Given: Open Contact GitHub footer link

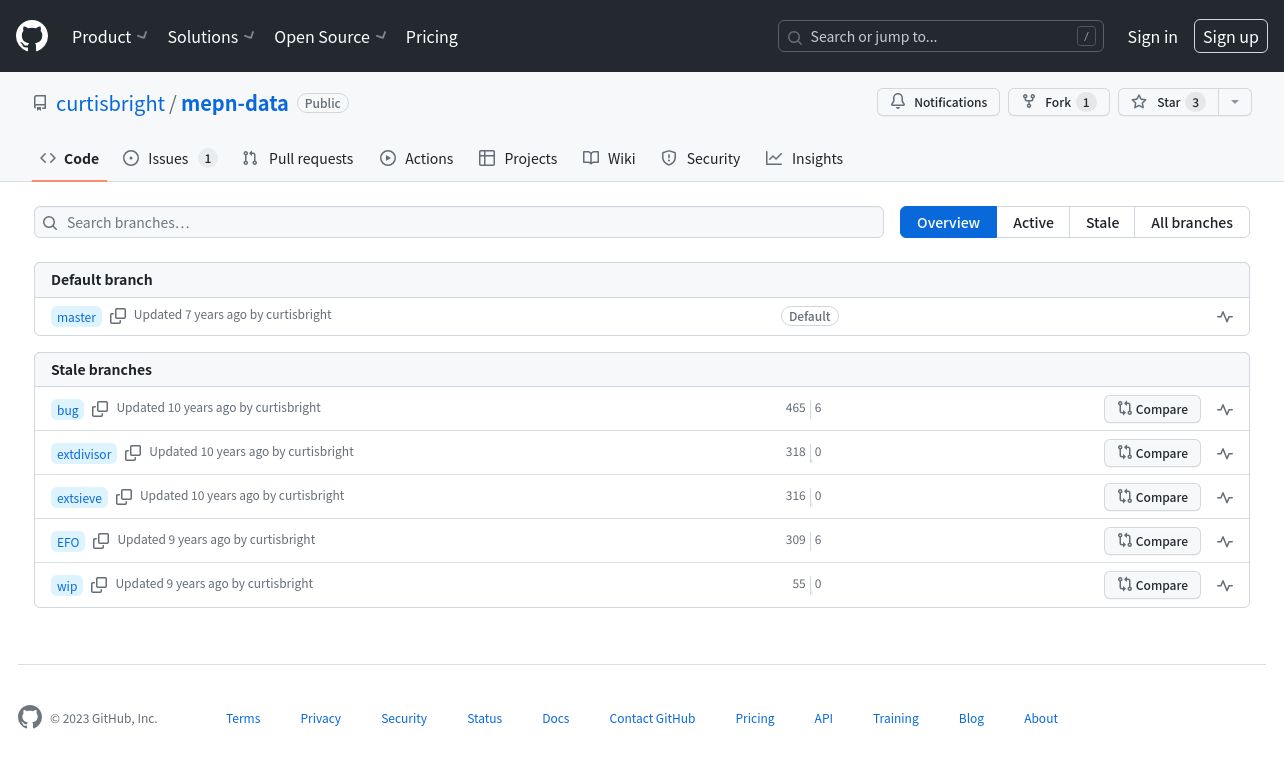Looking at the screenshot, I should pos(652,718).
